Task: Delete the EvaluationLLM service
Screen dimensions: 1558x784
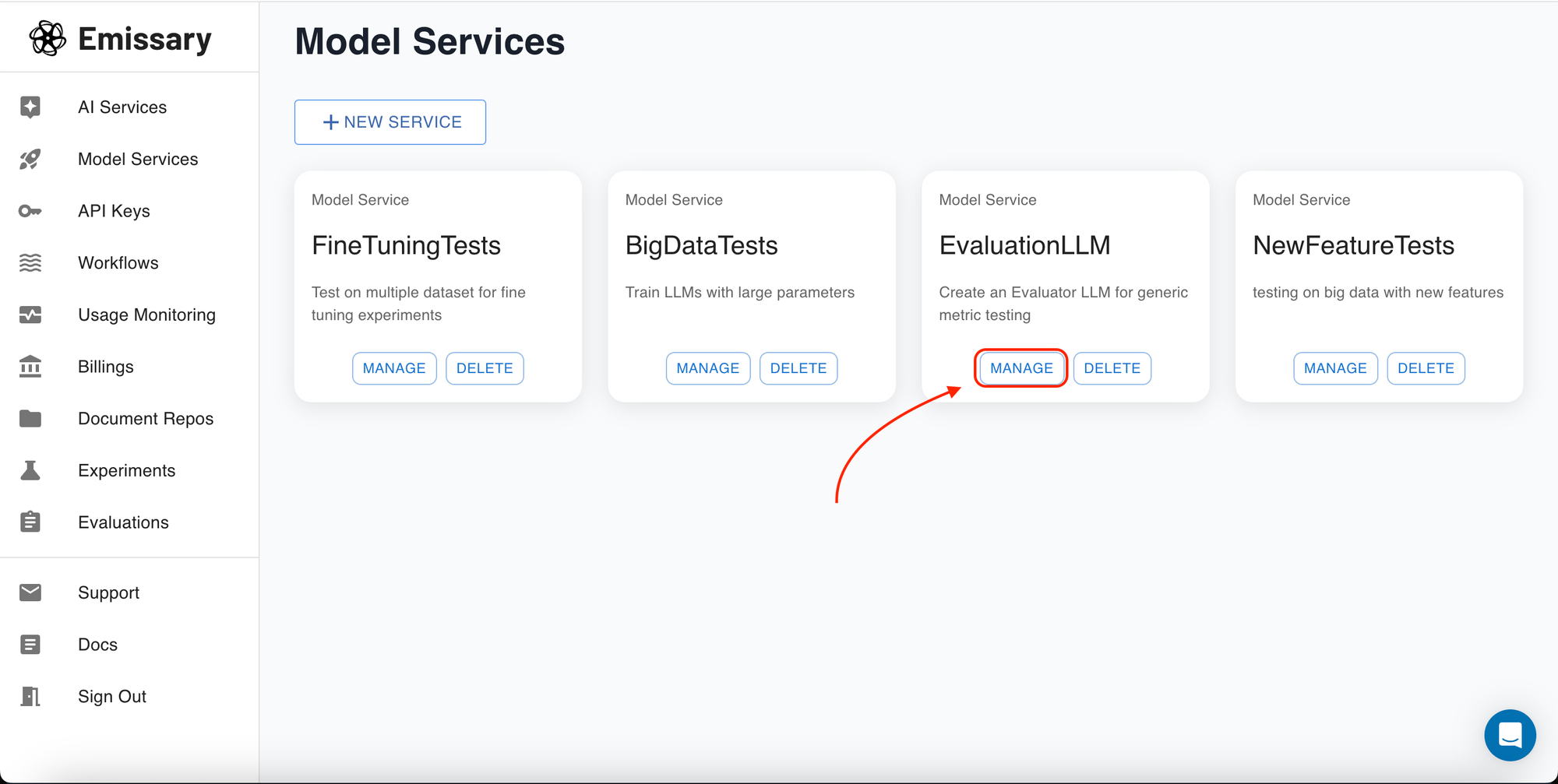Action: (x=1112, y=368)
